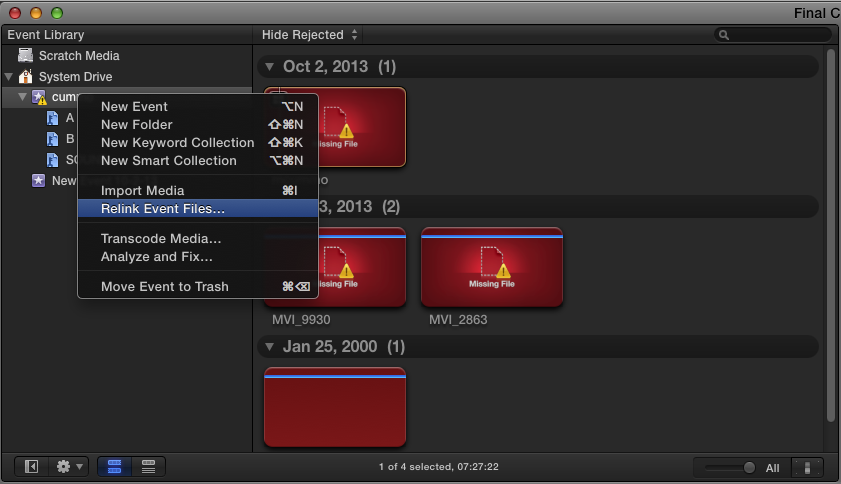The image size is (841, 484).
Task: Adjust the clip duration zoom slider
Action: (749, 468)
